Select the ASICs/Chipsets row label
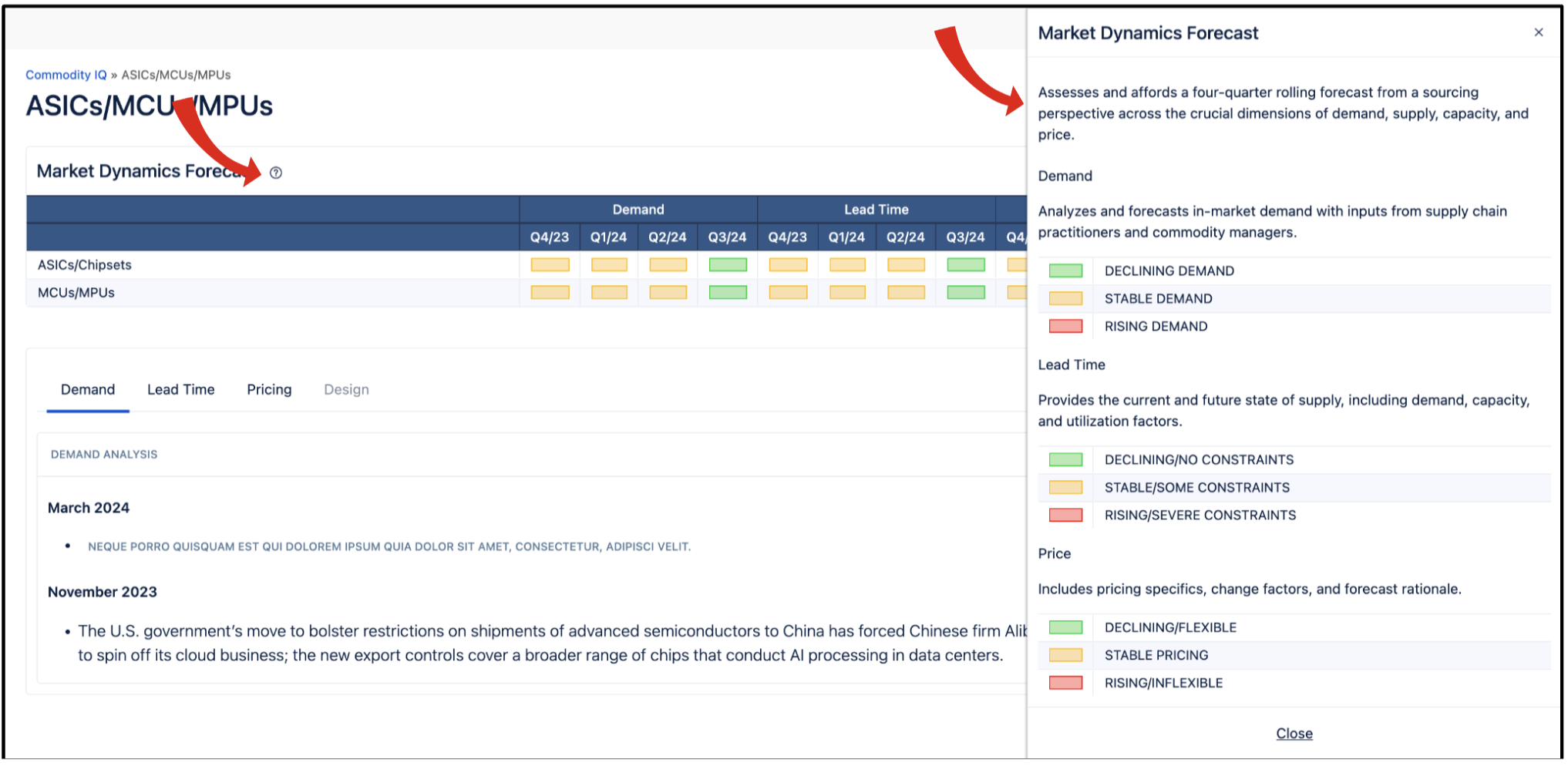Screen dimensions: 1568x766 (x=85, y=265)
